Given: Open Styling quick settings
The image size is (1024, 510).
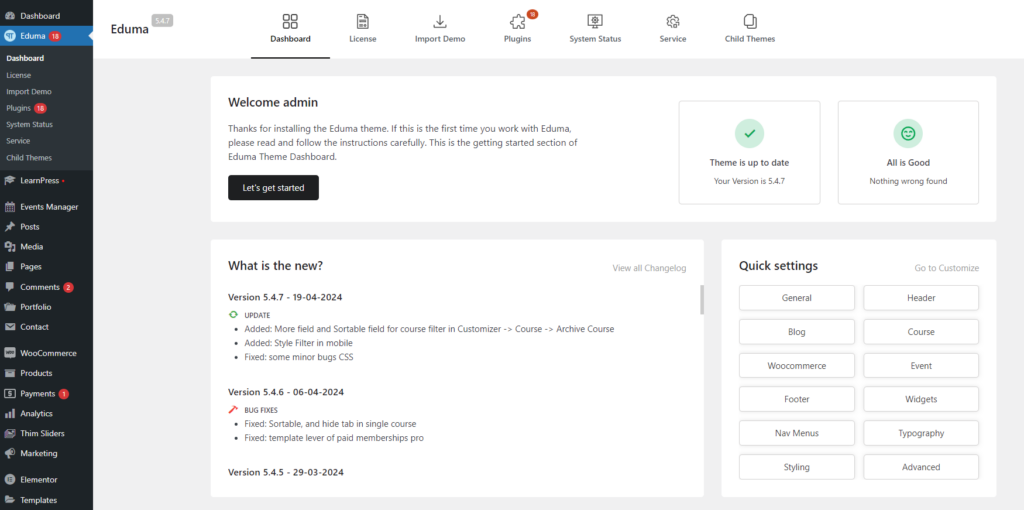Looking at the screenshot, I should [x=797, y=467].
